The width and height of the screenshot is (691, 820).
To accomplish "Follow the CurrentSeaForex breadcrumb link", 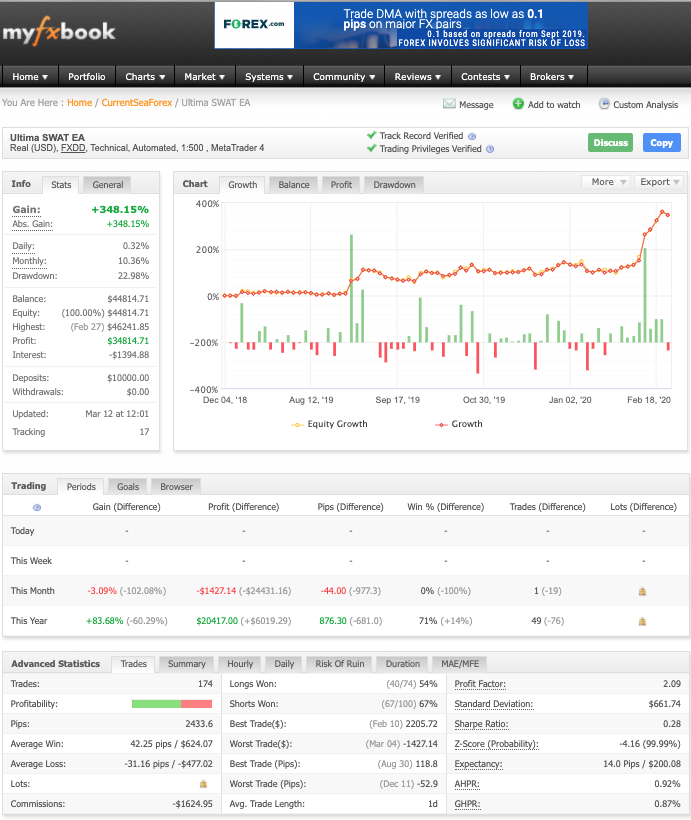I will click(x=137, y=103).
